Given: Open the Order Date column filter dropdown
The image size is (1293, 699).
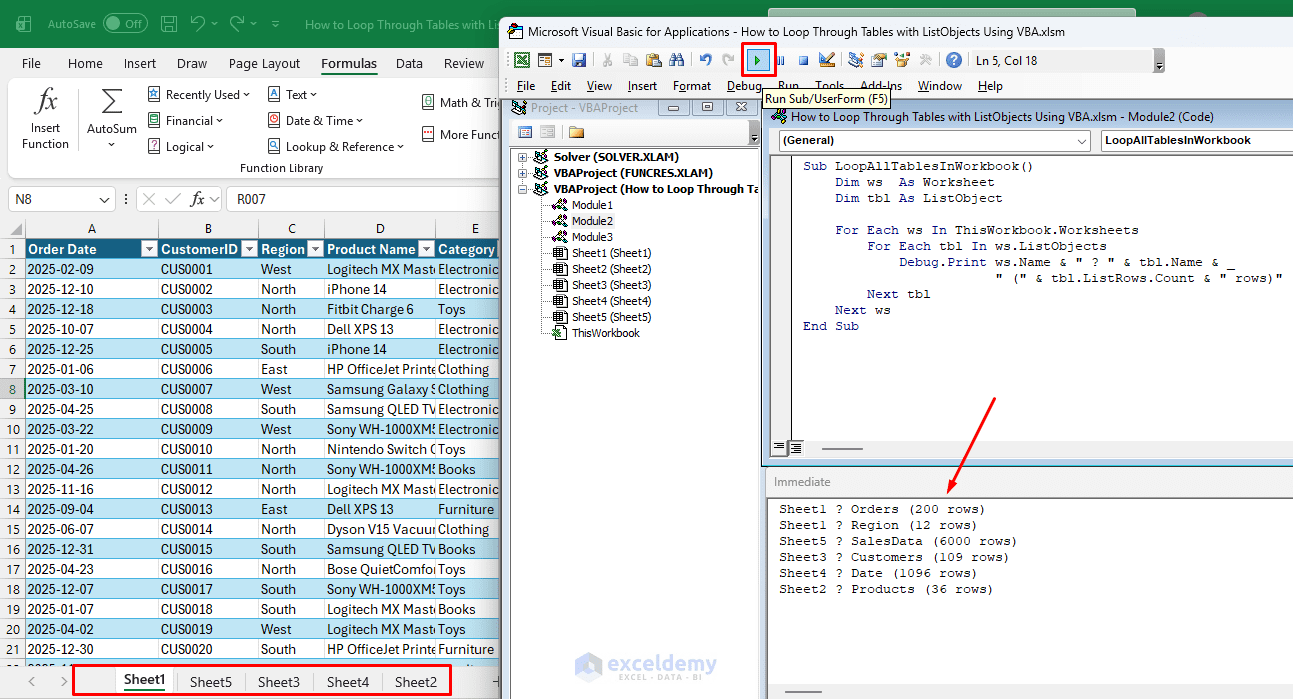Looking at the screenshot, I should [149, 249].
